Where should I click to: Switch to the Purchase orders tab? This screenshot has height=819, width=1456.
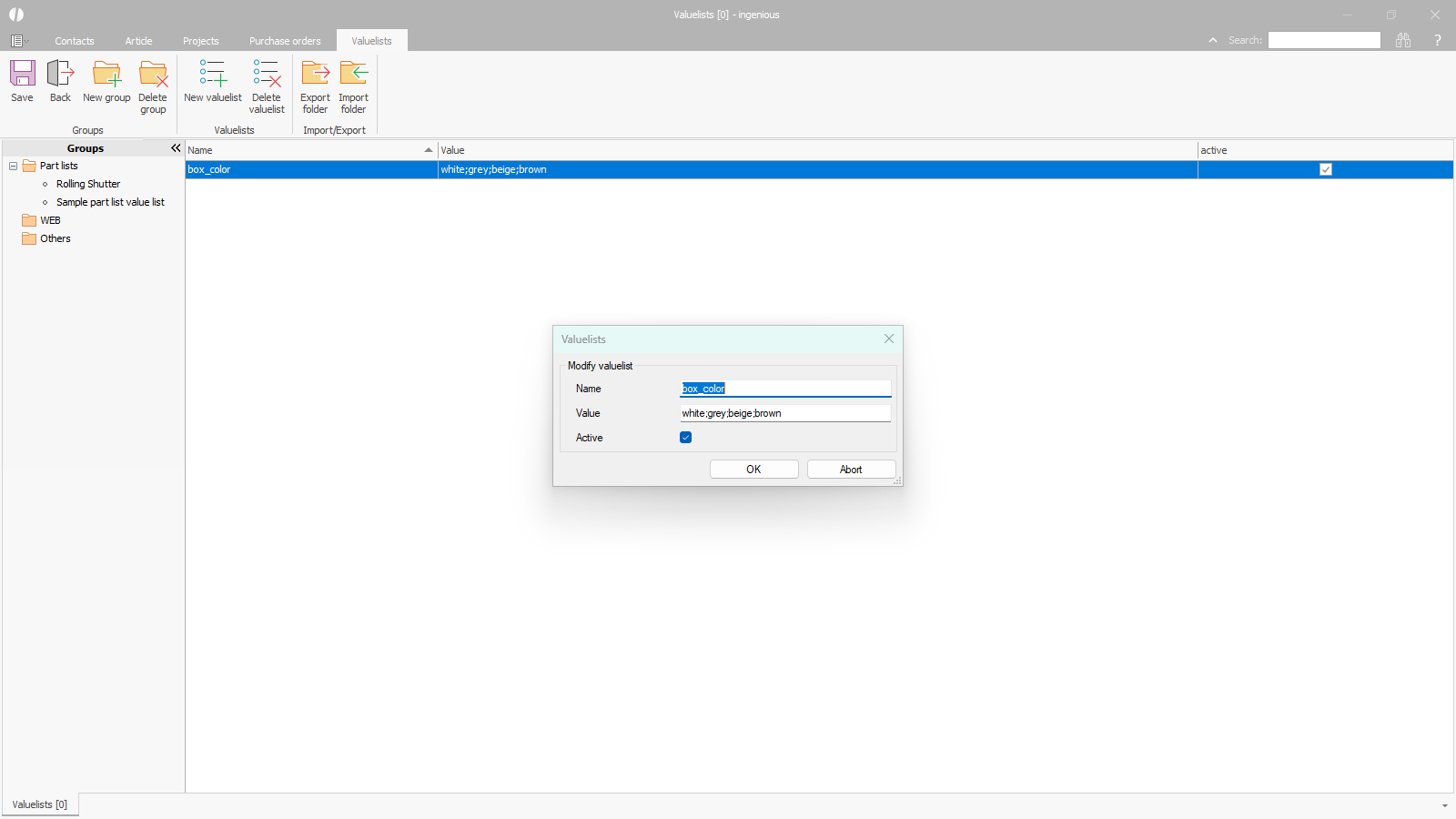(x=285, y=41)
